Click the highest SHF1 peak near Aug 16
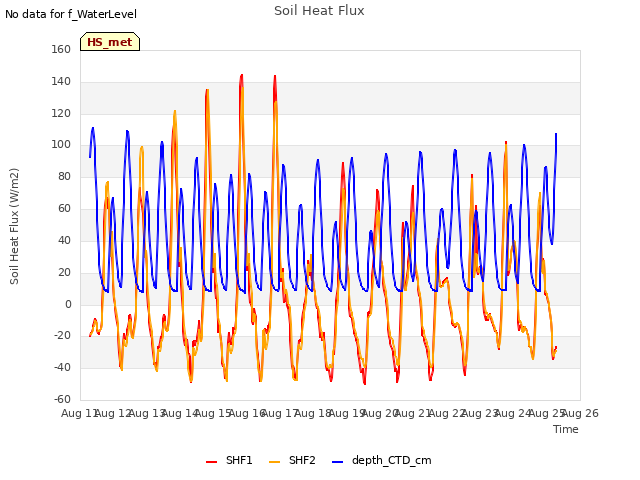This screenshot has height=480, width=640. (x=242, y=75)
